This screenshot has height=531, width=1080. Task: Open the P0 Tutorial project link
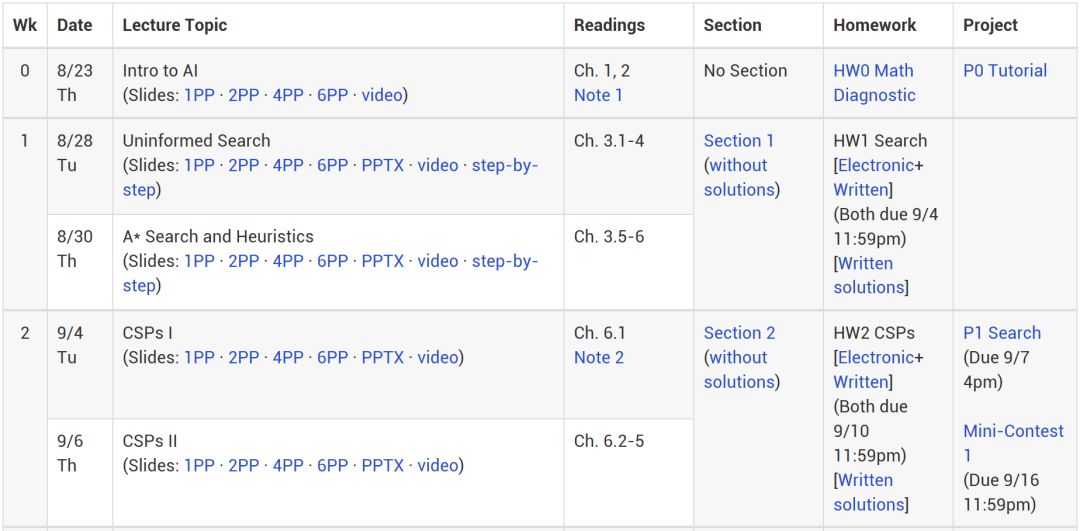pyautogui.click(x=1005, y=70)
